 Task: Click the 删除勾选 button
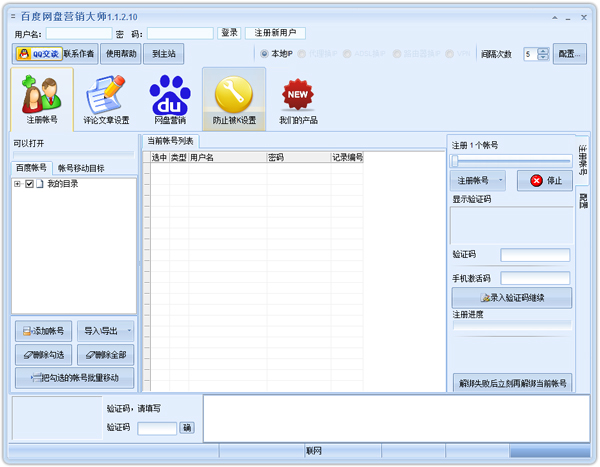point(43,355)
